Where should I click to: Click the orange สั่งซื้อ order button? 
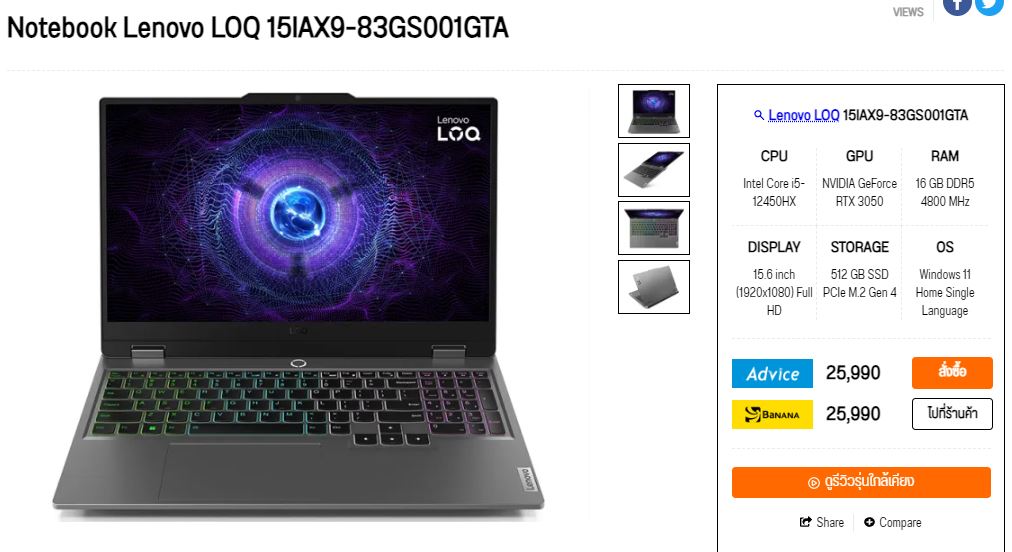[952, 373]
